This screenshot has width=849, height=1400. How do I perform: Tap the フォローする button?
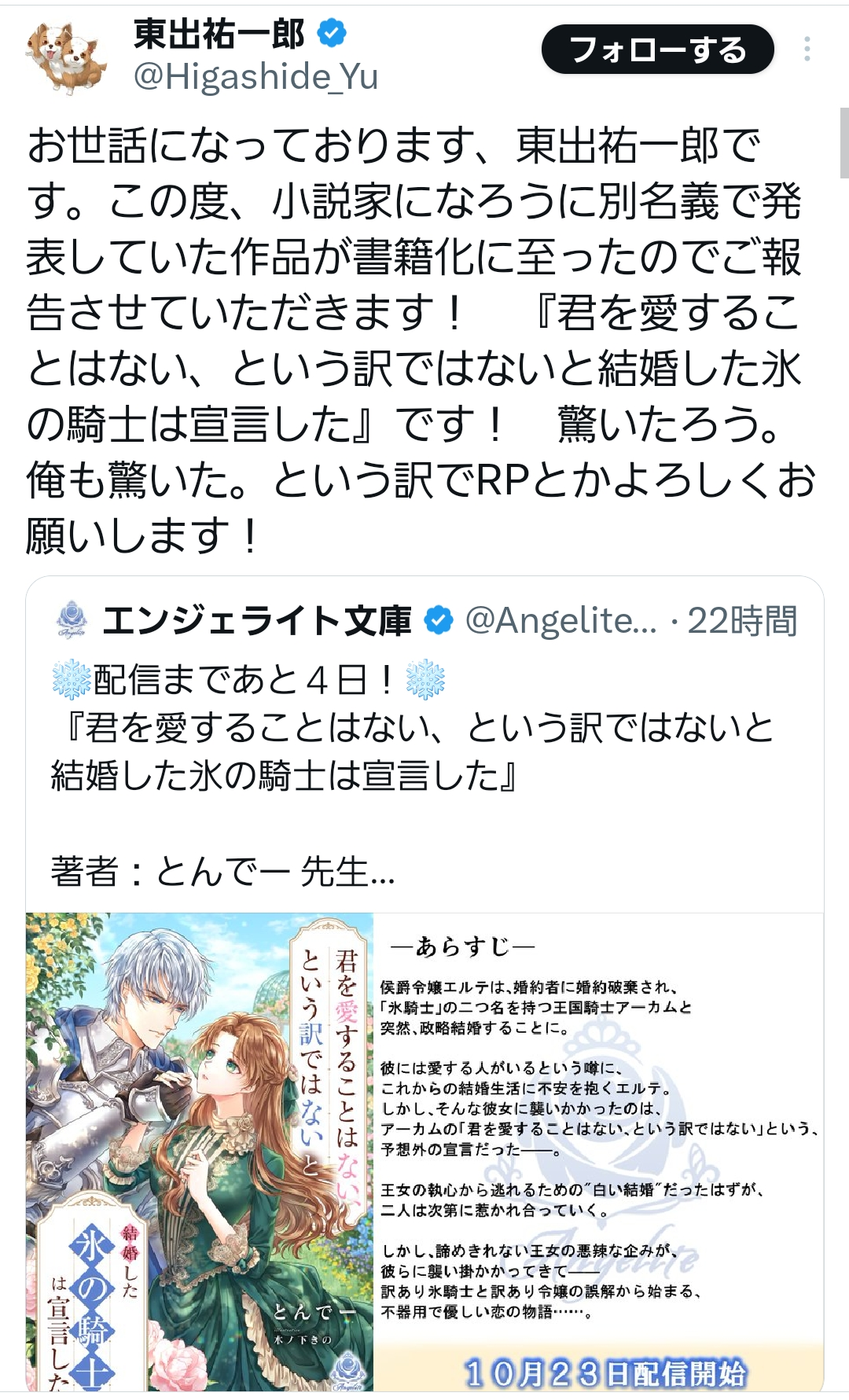657,49
